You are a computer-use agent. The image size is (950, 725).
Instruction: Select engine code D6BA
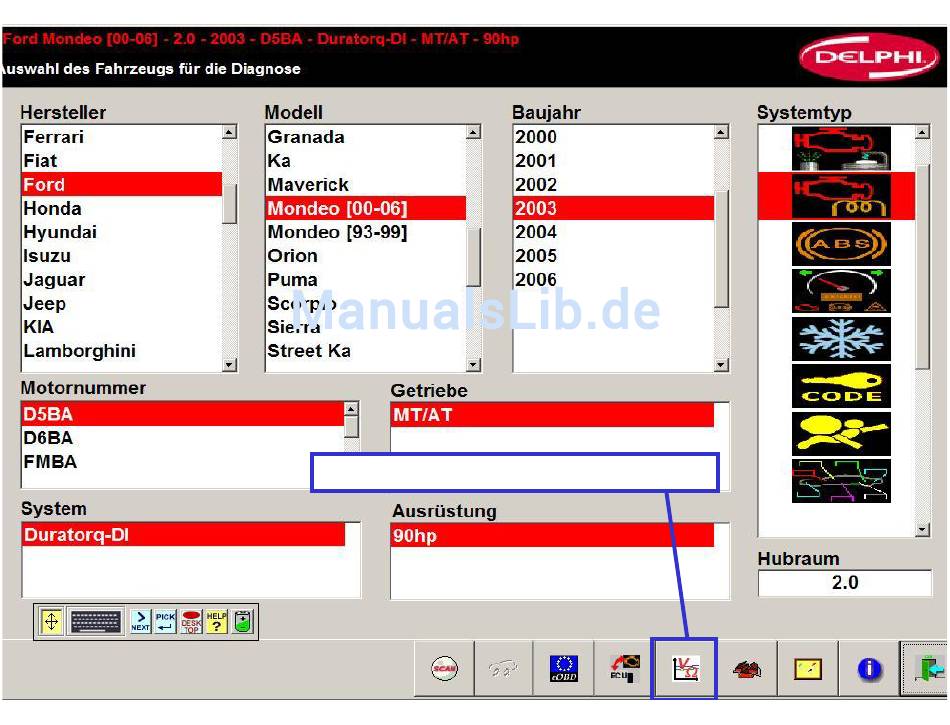(x=183, y=438)
